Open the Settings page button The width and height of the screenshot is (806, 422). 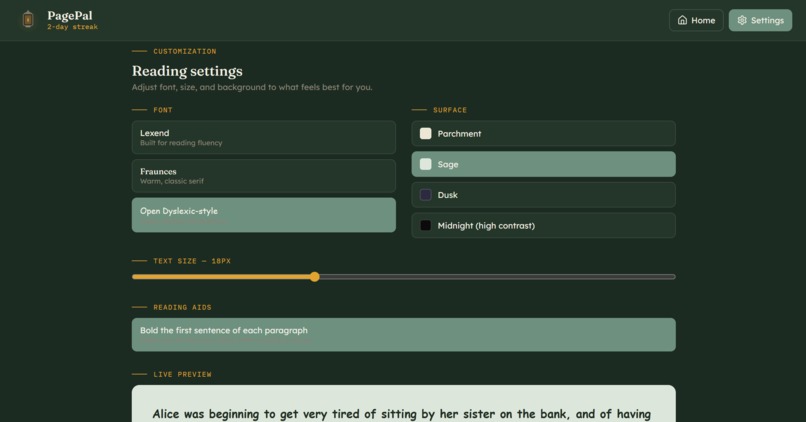tap(760, 20)
